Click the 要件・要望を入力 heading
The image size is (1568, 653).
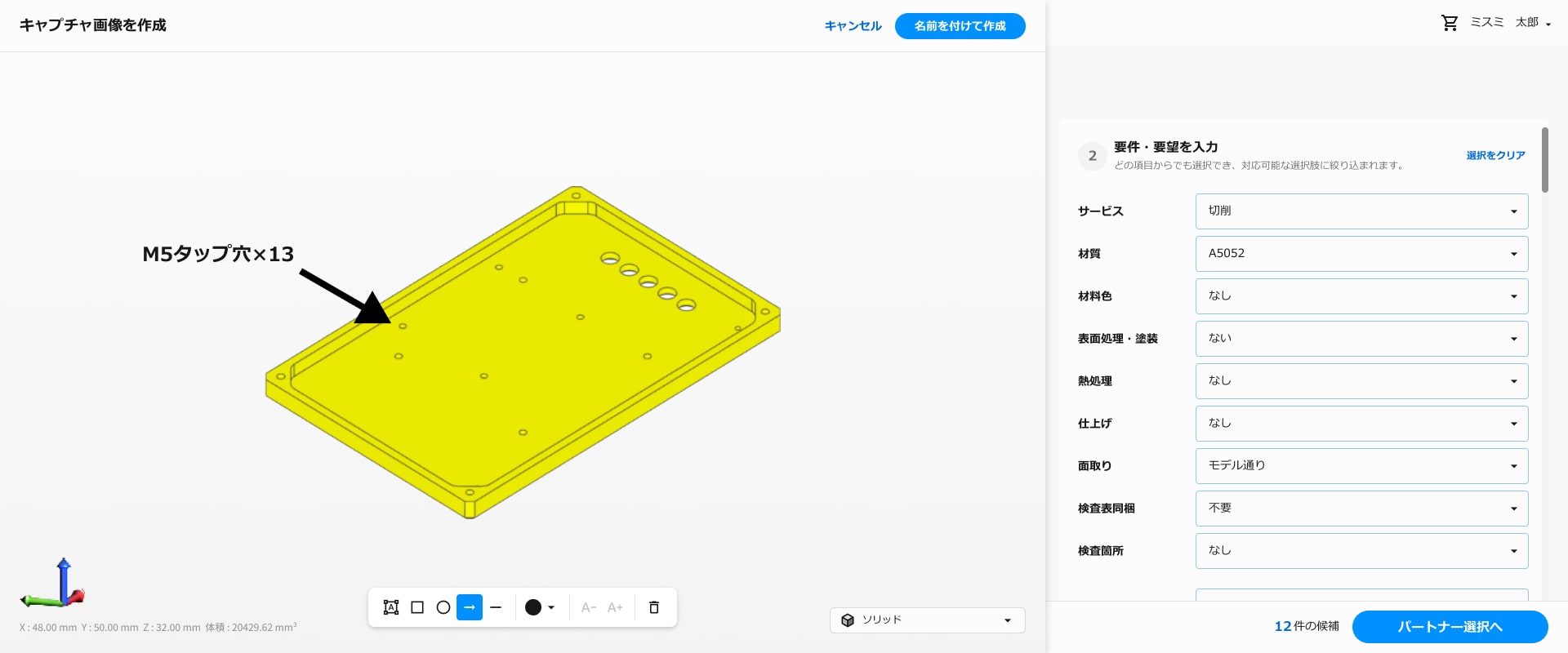point(1165,147)
